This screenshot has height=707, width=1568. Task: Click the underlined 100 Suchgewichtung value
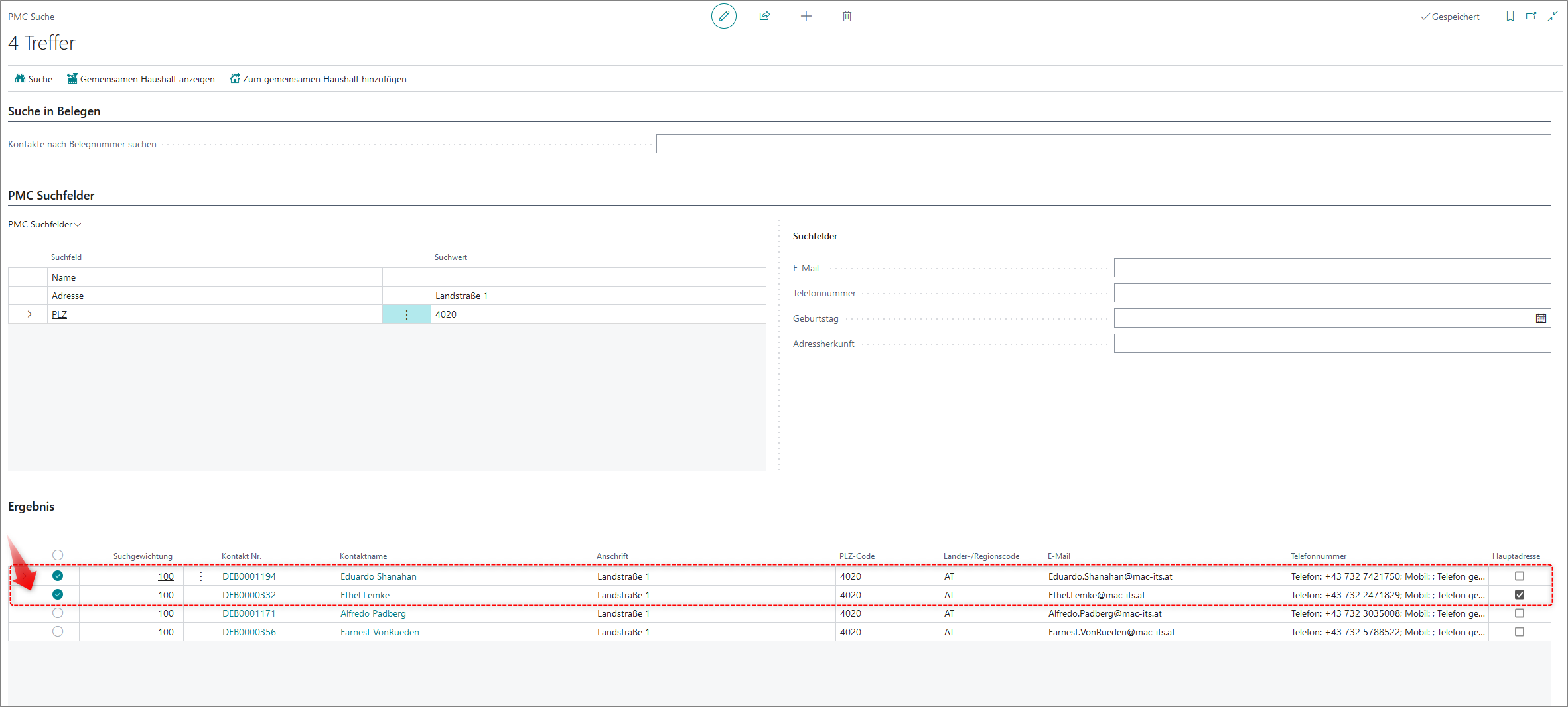[x=166, y=576]
